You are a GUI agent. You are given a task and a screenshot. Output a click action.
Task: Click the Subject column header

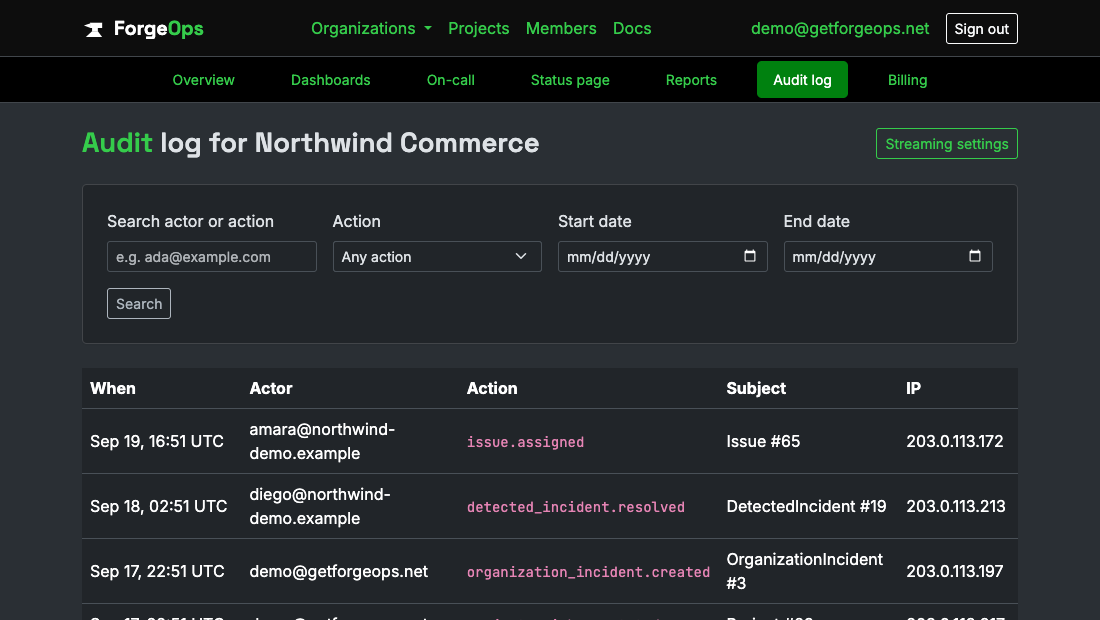click(x=756, y=389)
